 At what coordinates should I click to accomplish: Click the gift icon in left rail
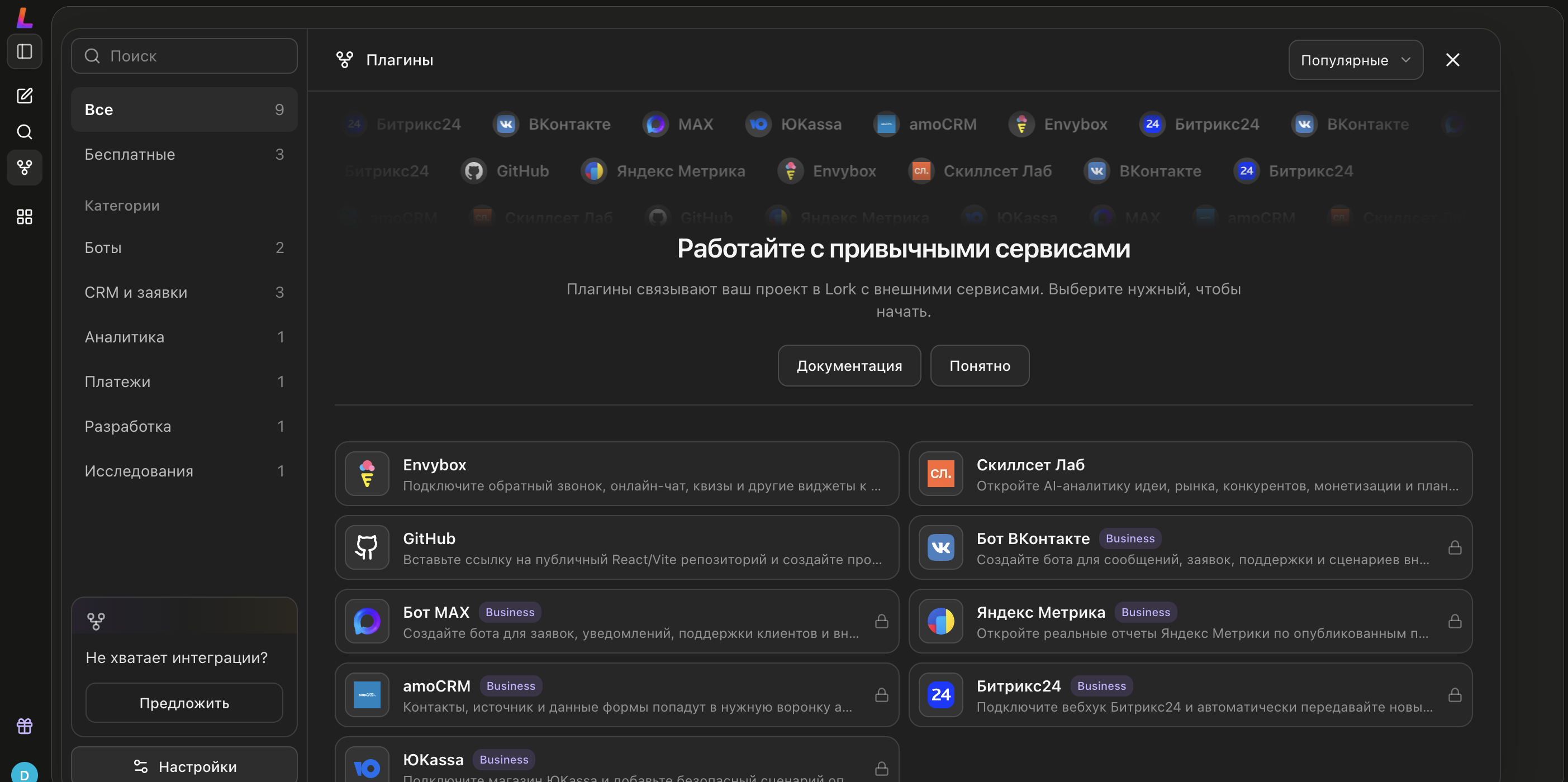pyautogui.click(x=25, y=726)
